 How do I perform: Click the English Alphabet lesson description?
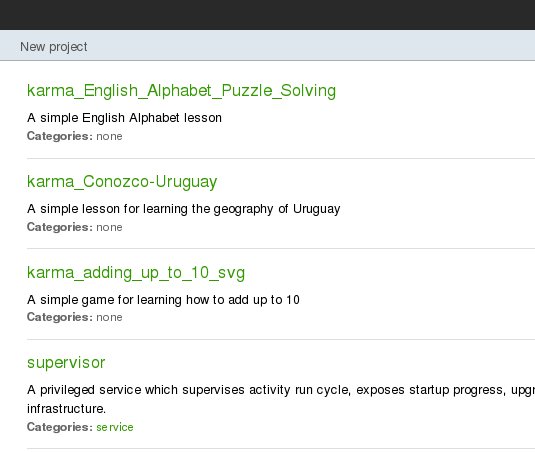click(x=124, y=118)
